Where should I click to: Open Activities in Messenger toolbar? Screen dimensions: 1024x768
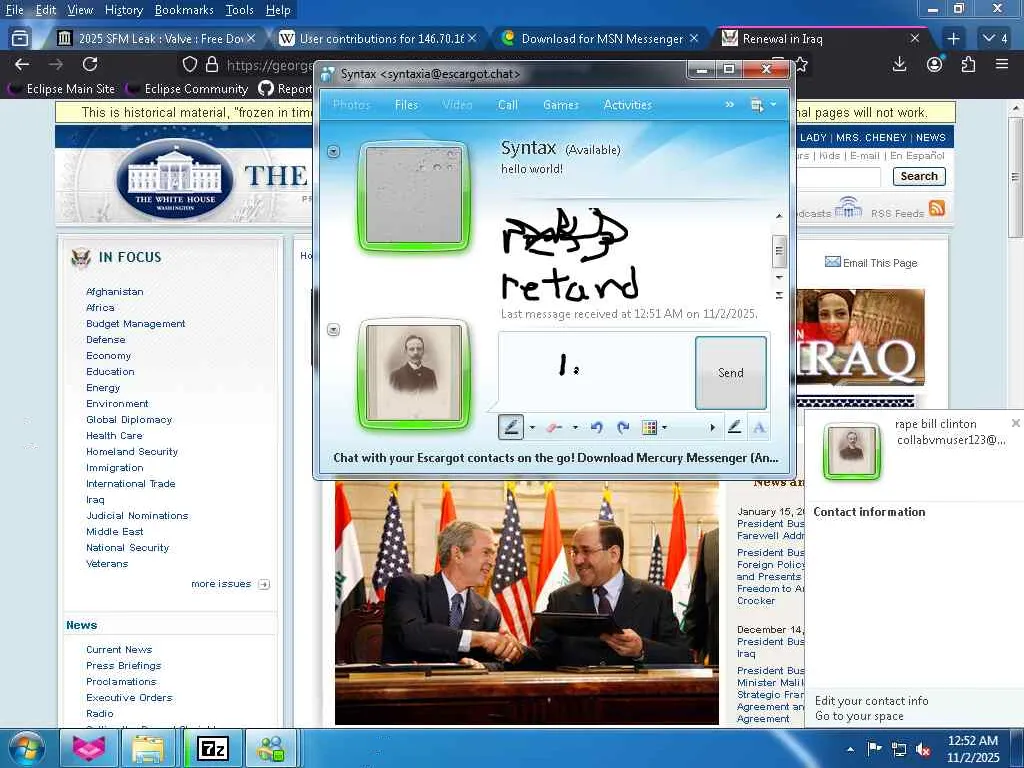[628, 104]
